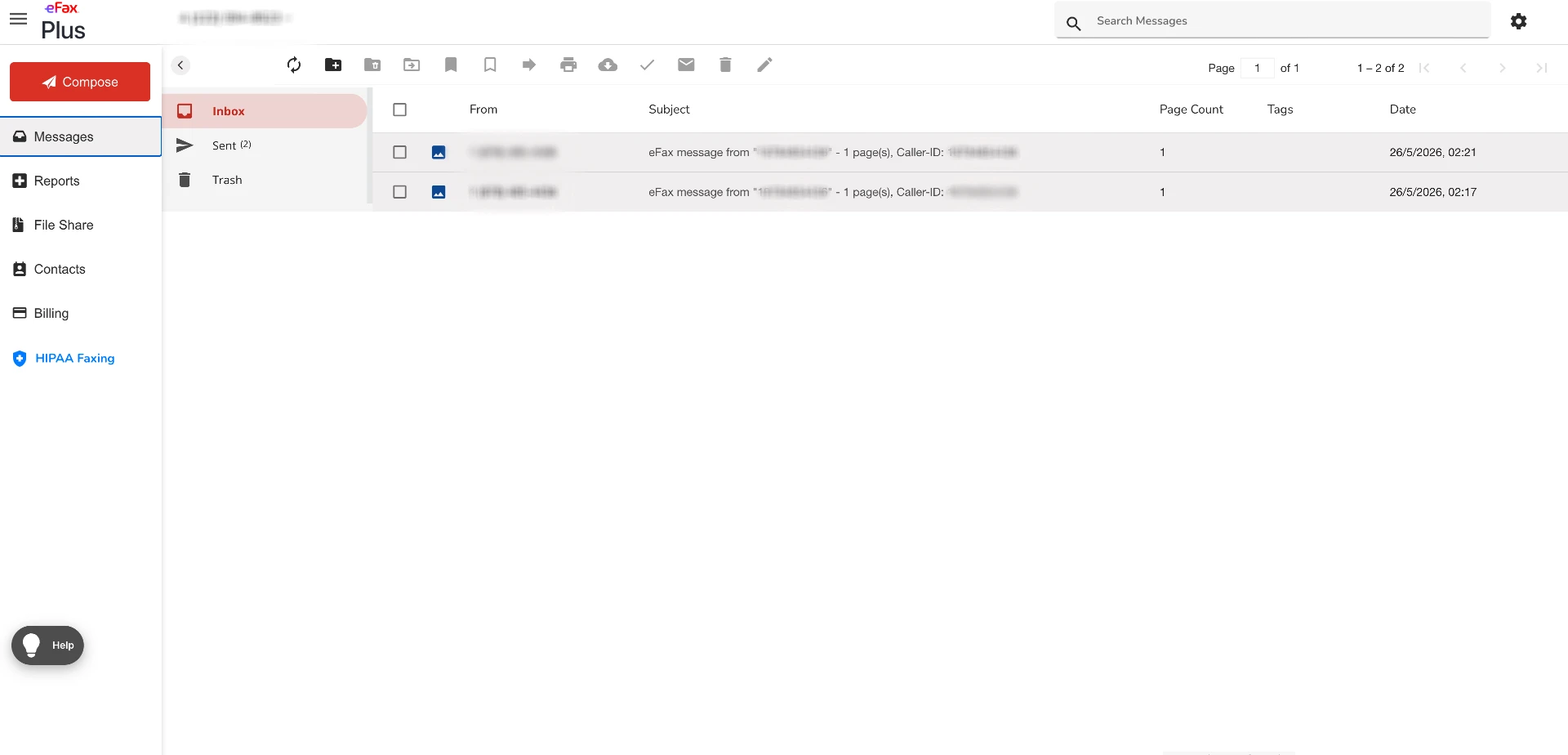This screenshot has width=1568, height=755.
Task: Check the message dated 26/5/2026, 02:21
Action: [x=400, y=152]
